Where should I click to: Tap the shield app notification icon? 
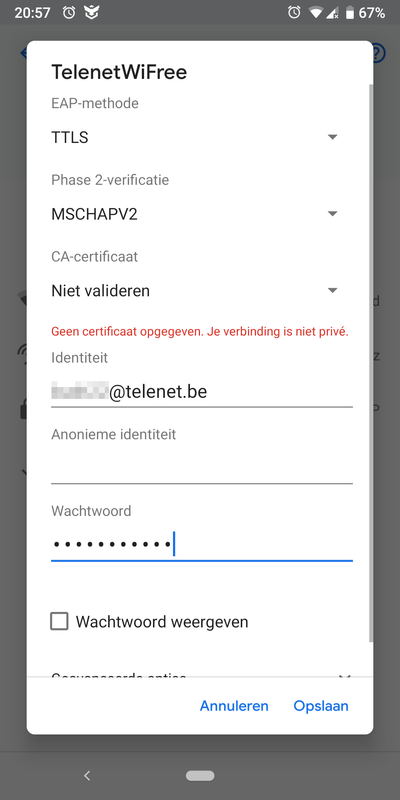point(91,13)
